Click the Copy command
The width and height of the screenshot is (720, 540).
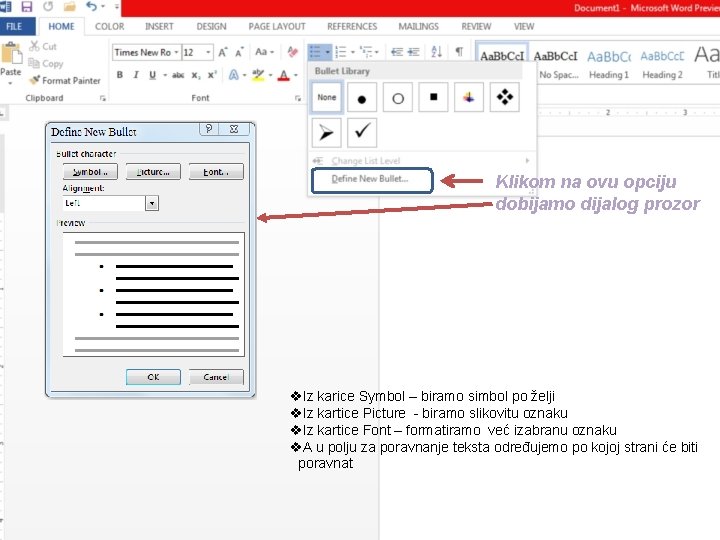(x=45, y=63)
